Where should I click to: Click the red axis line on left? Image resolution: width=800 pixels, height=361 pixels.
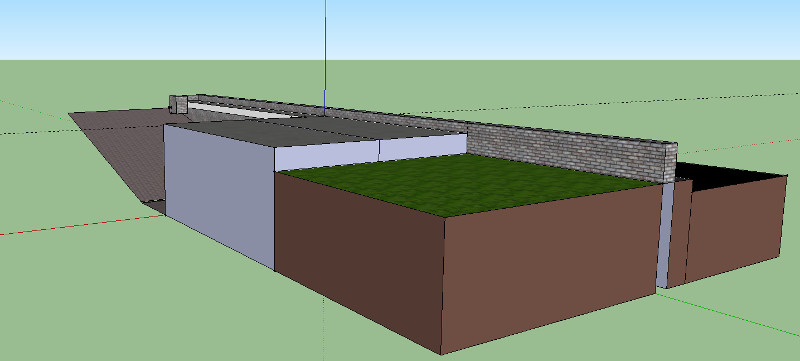[82, 225]
